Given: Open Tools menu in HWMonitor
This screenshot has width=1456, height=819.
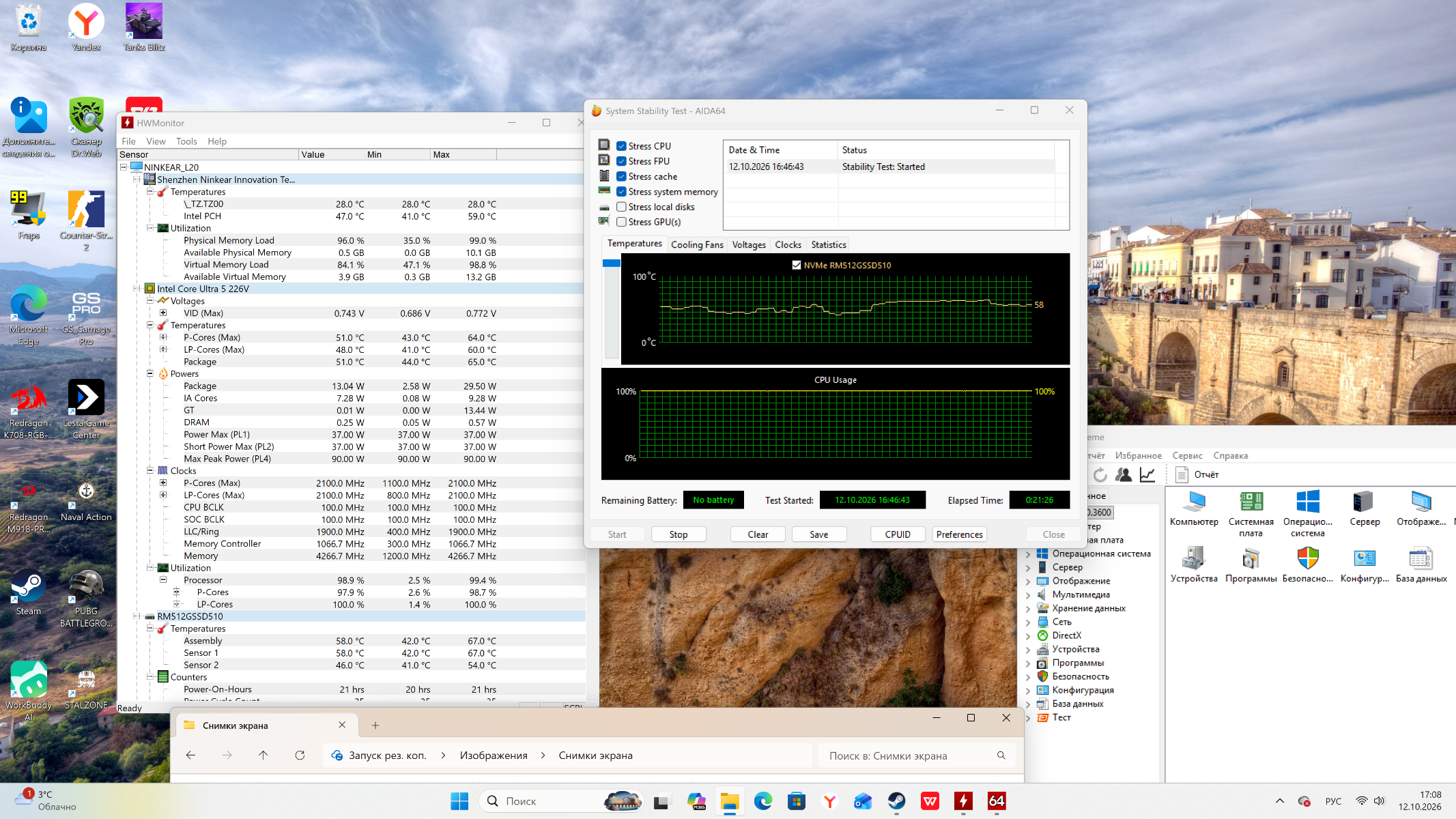Looking at the screenshot, I should 186,141.
